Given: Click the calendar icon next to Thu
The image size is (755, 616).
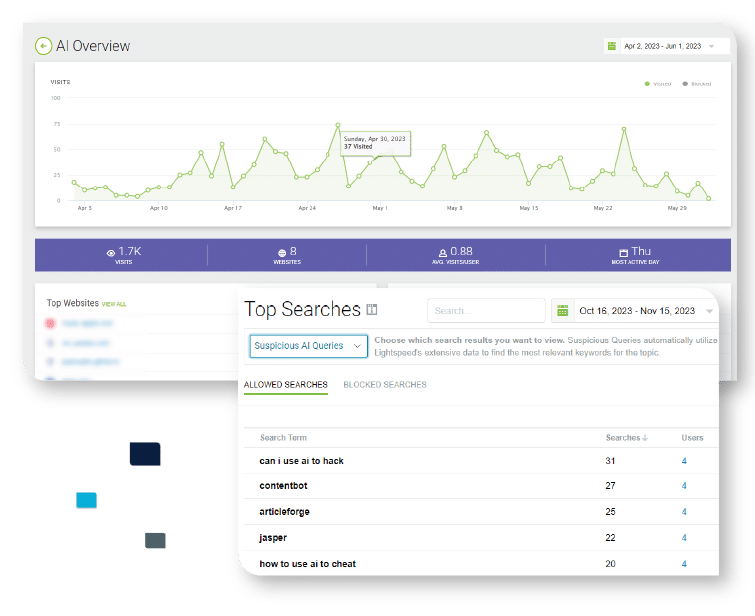Looking at the screenshot, I should (x=624, y=253).
